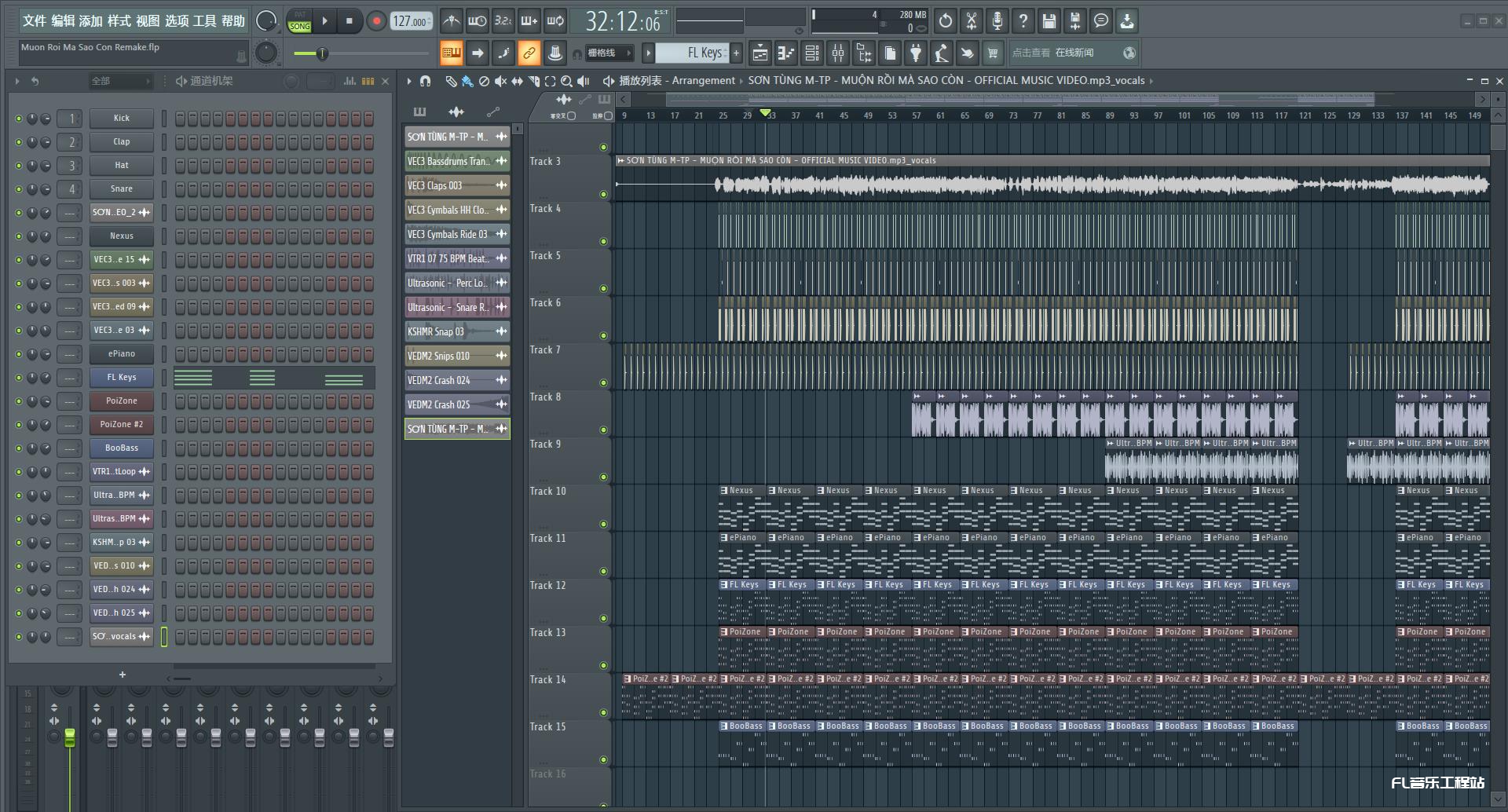Image resolution: width=1508 pixels, height=812 pixels.
Task: Select the Draw pencil tool in Playlist
Action: pos(451,81)
